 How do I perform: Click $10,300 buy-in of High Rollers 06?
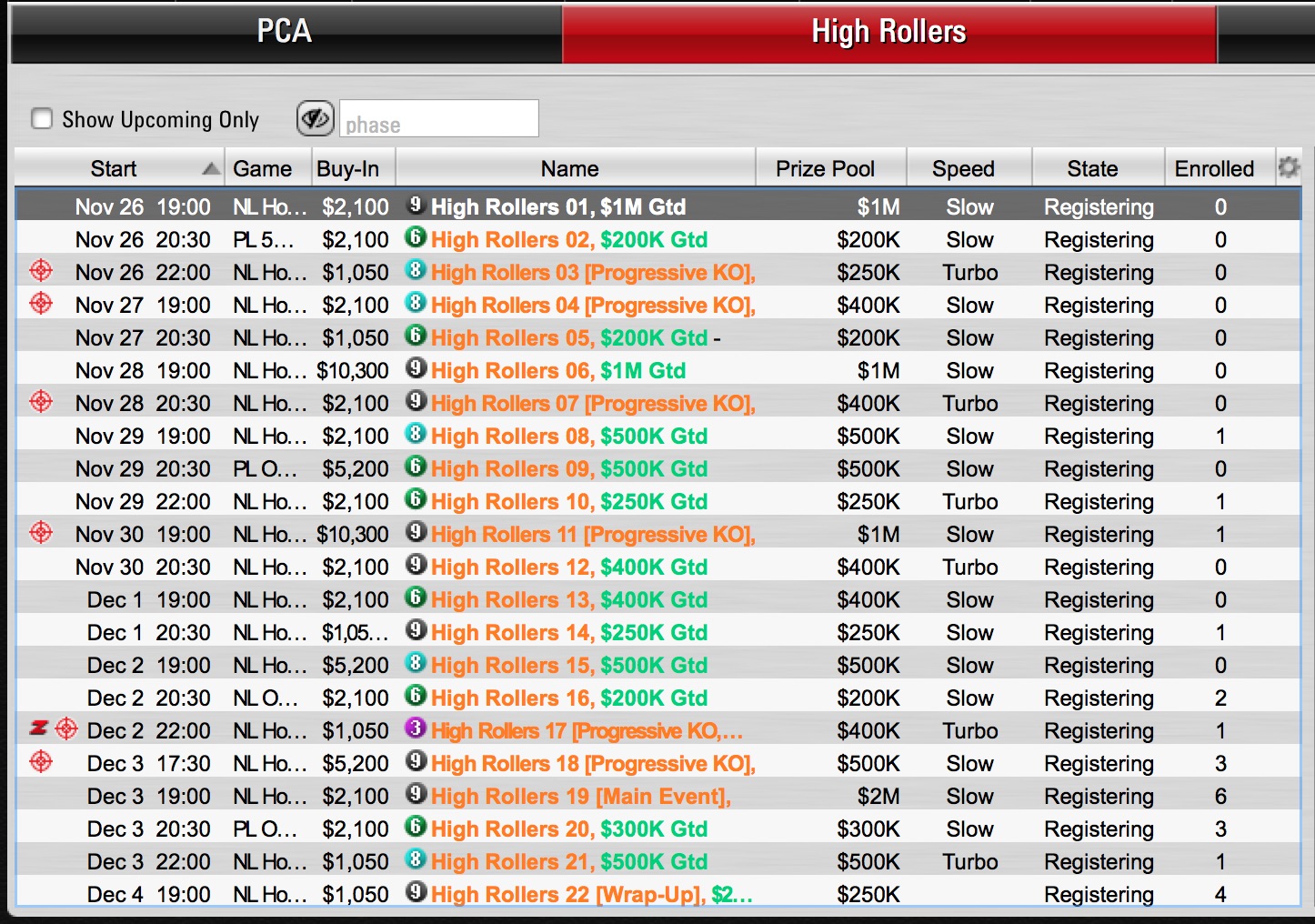(353, 371)
